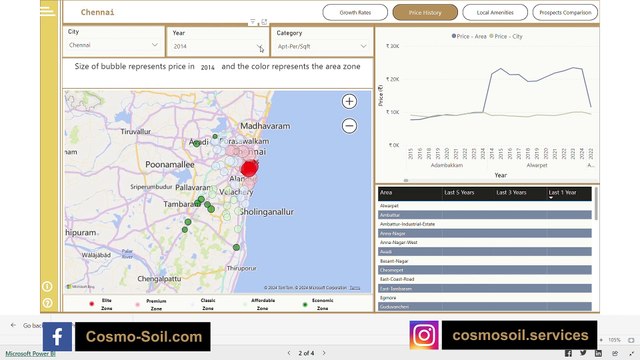Click Chennai report title
This screenshot has height=360, width=640.
[x=98, y=12]
